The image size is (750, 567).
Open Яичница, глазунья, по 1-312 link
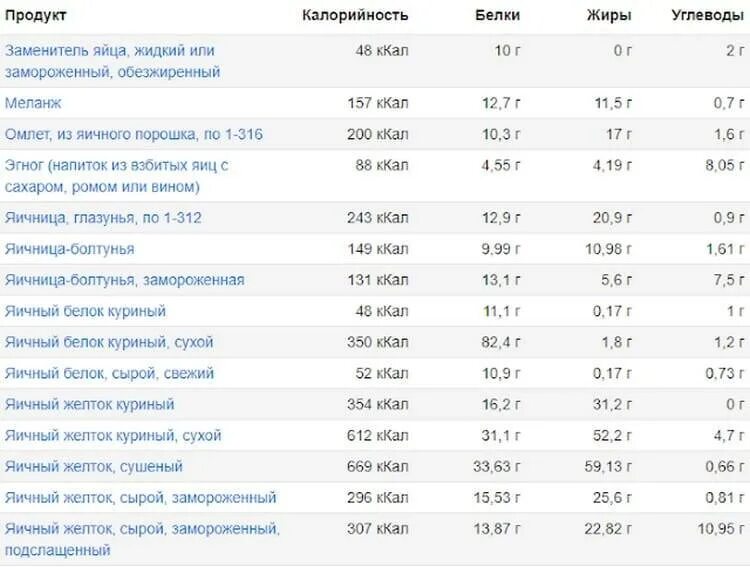103,218
